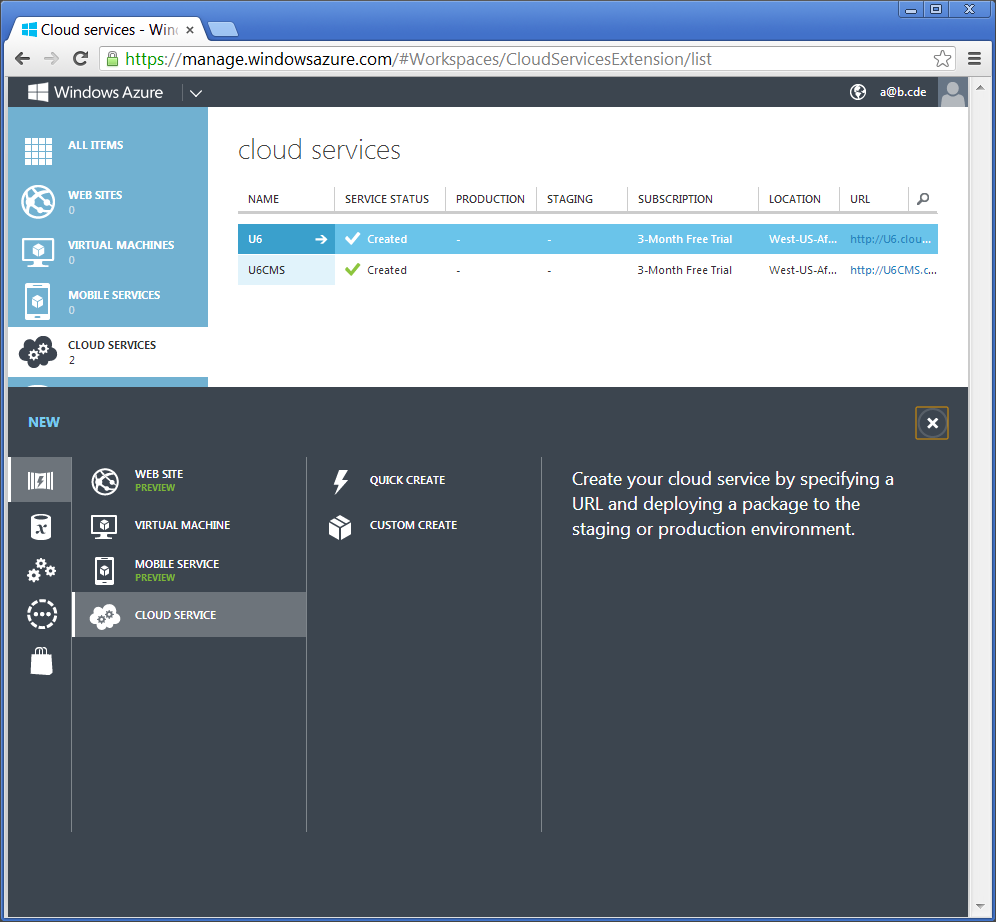Screen dimensions: 996x922
Task: Choose Quick Create option
Action: tap(407, 480)
